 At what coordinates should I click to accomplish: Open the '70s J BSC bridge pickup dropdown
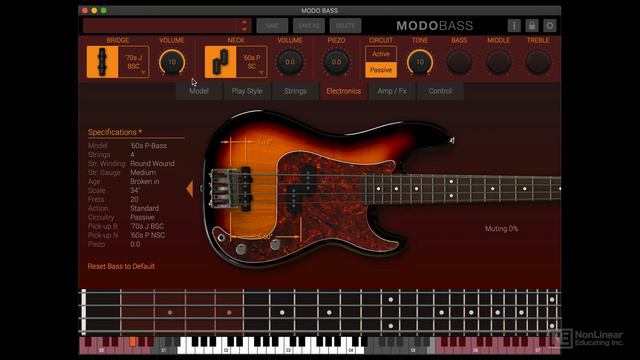point(133,62)
